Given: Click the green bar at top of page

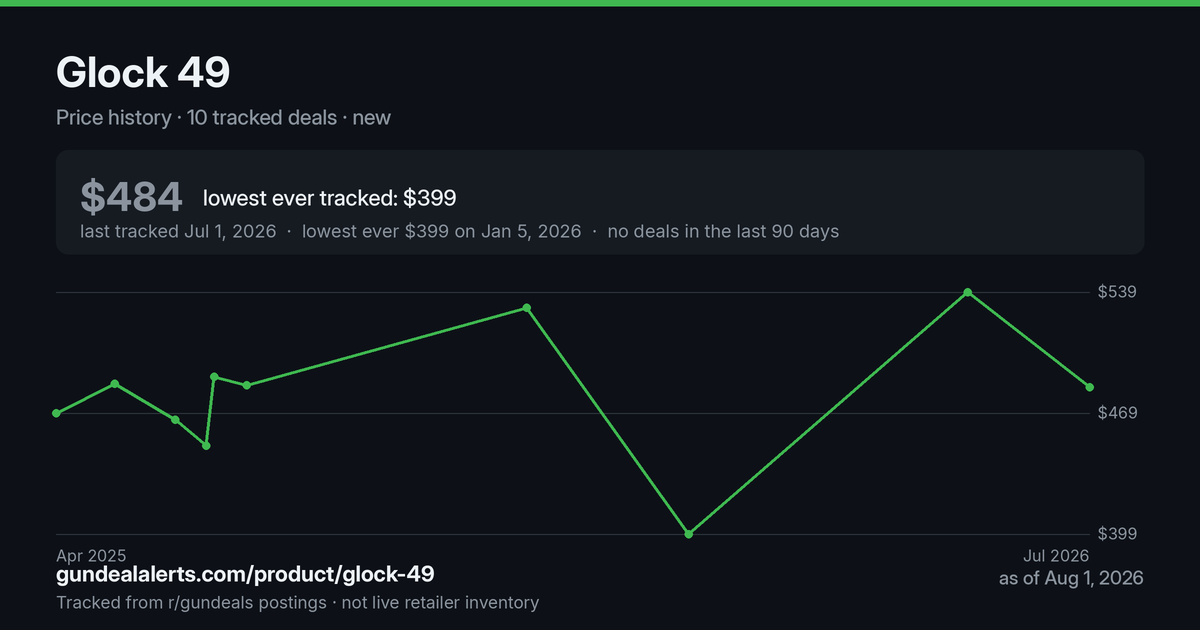Looking at the screenshot, I should (x=600, y=3).
